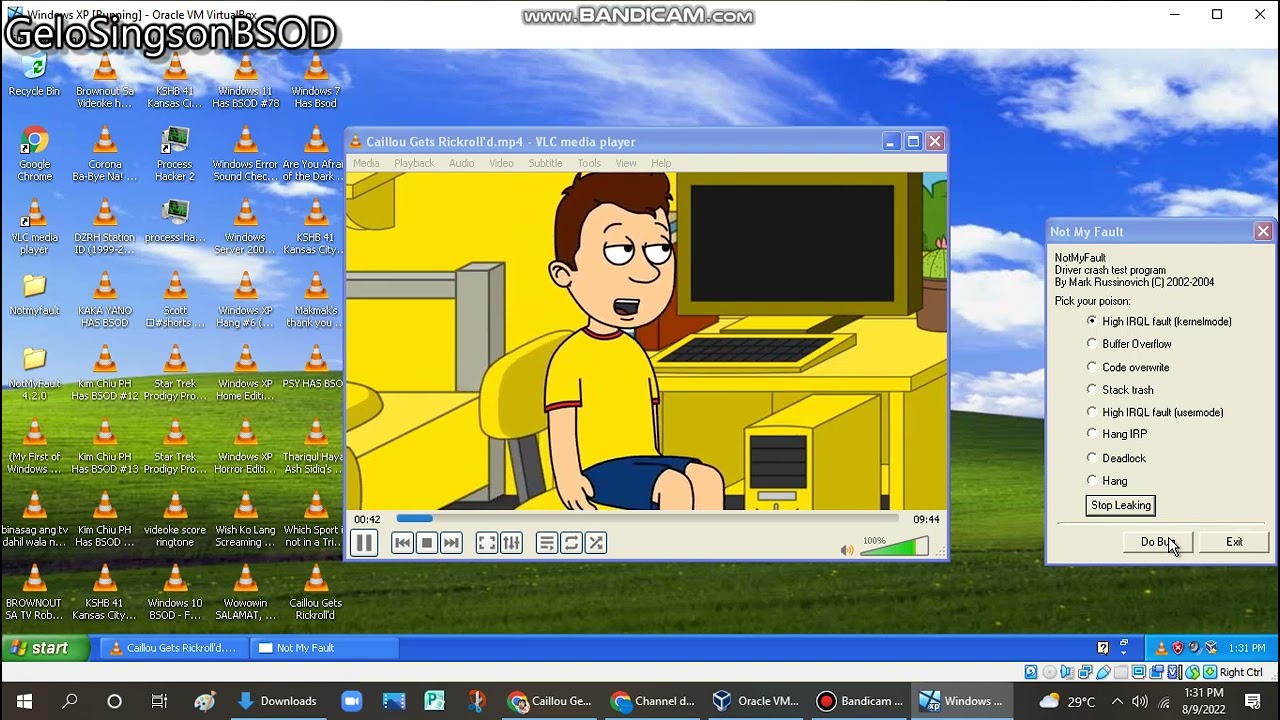Select the Buffer Overflow option
1280x720 pixels.
click(1129, 344)
